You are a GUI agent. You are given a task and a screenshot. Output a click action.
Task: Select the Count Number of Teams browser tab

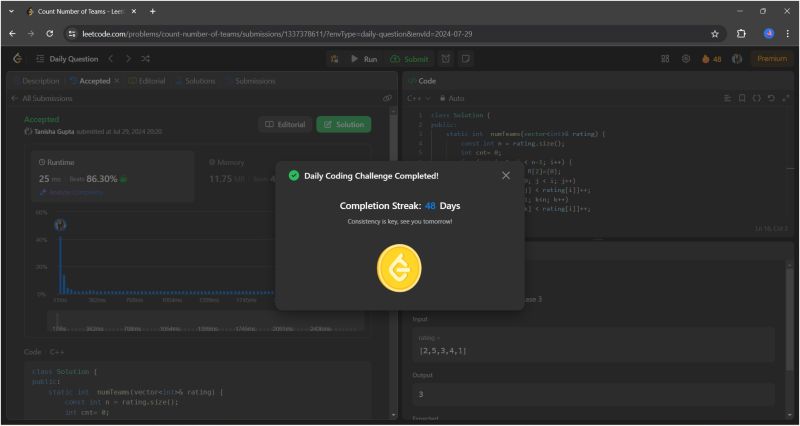82,11
